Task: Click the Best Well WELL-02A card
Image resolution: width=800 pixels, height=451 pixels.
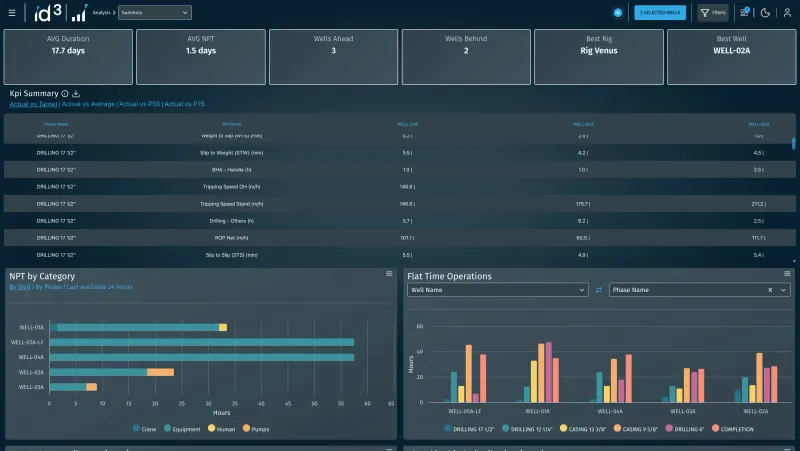Action: (731, 57)
